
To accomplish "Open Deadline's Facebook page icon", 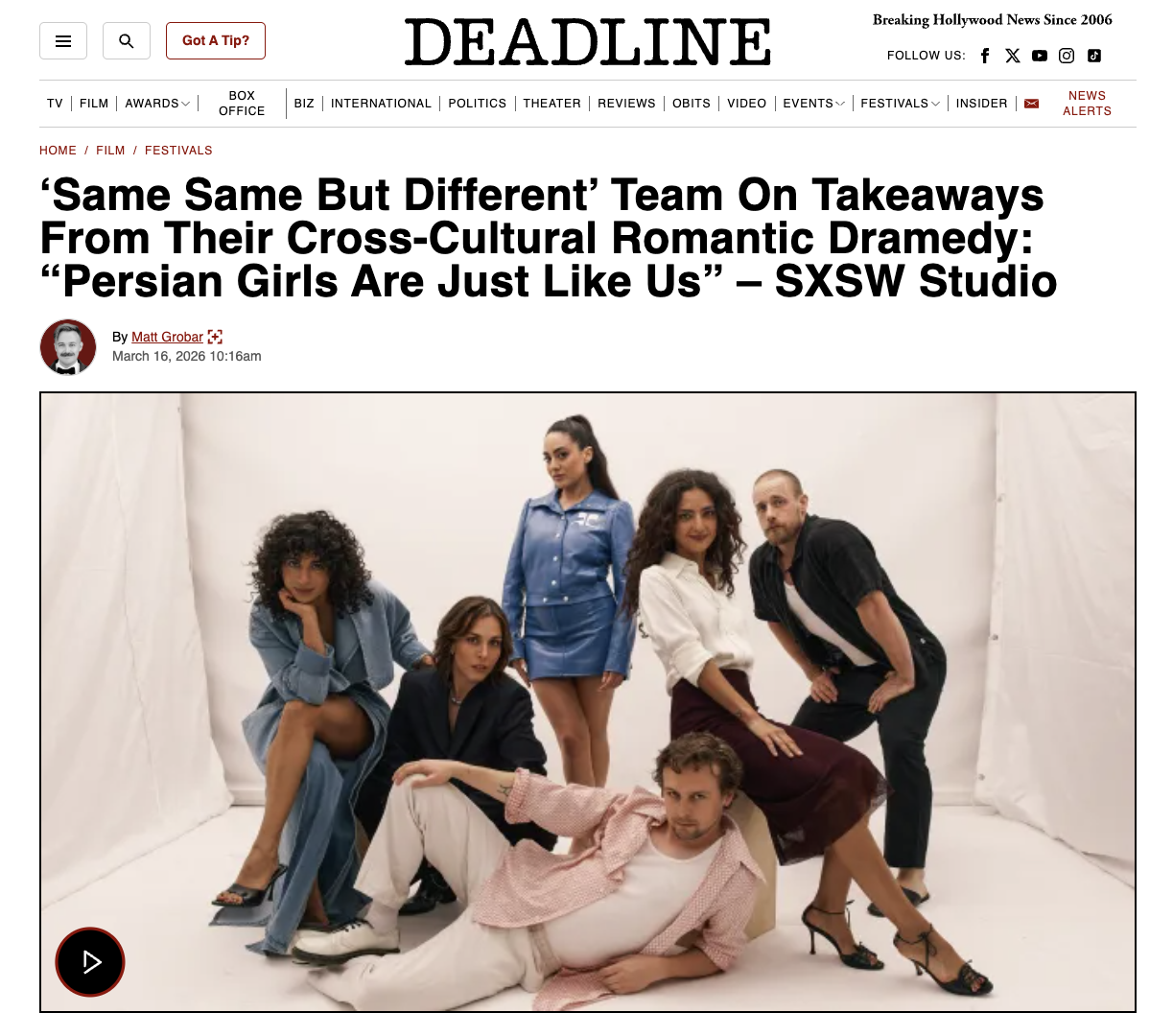I will [985, 56].
